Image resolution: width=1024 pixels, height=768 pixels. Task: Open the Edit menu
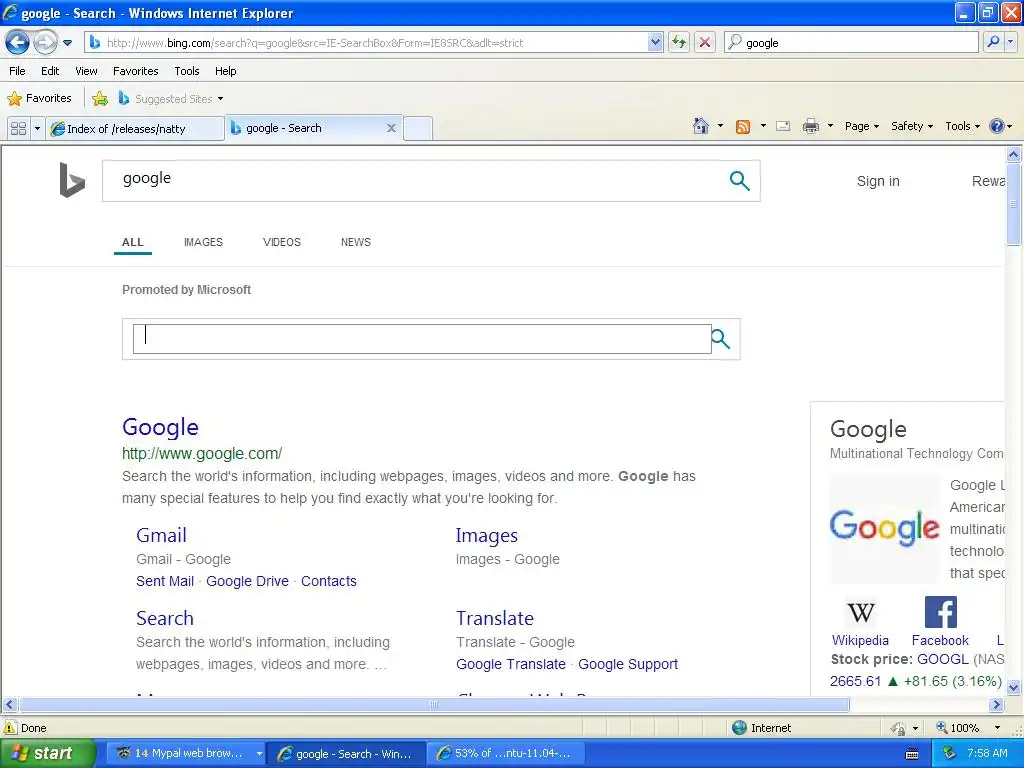50,71
